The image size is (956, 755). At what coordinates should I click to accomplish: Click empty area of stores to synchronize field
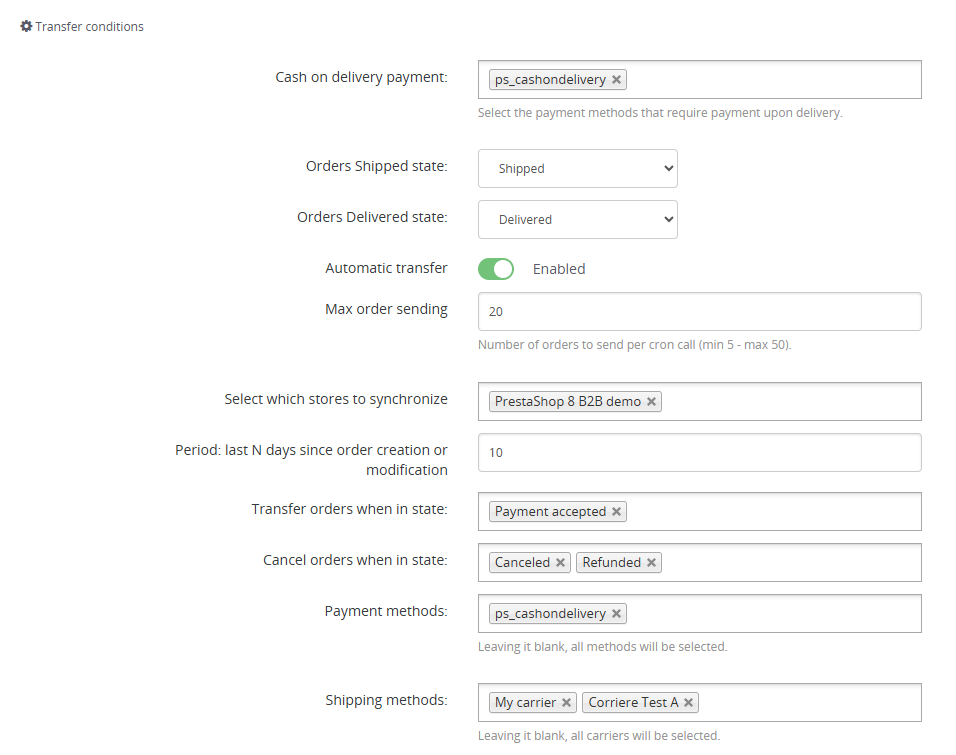pos(790,401)
